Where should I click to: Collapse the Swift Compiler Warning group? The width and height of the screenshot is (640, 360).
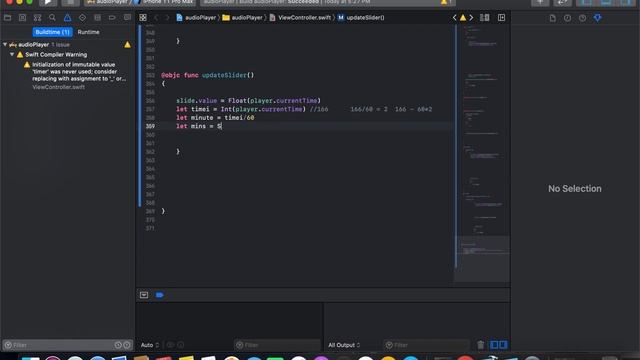(12, 54)
